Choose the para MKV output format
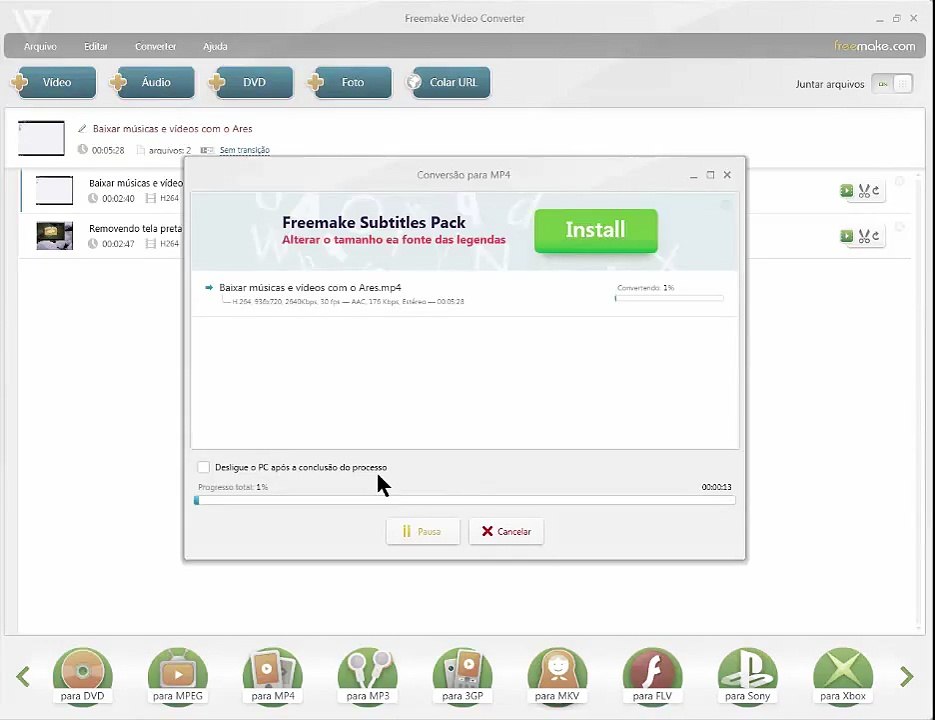 tap(558, 676)
